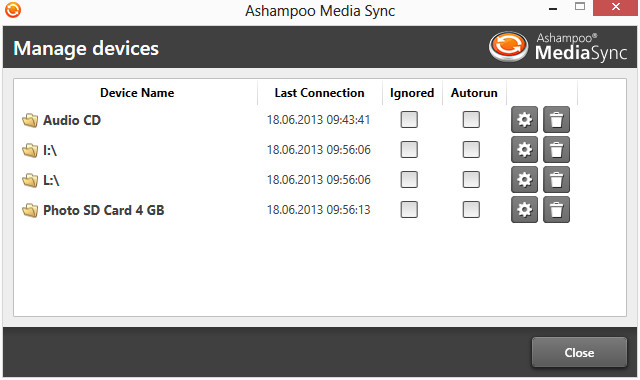Sort by Last Connection column header

320,93
